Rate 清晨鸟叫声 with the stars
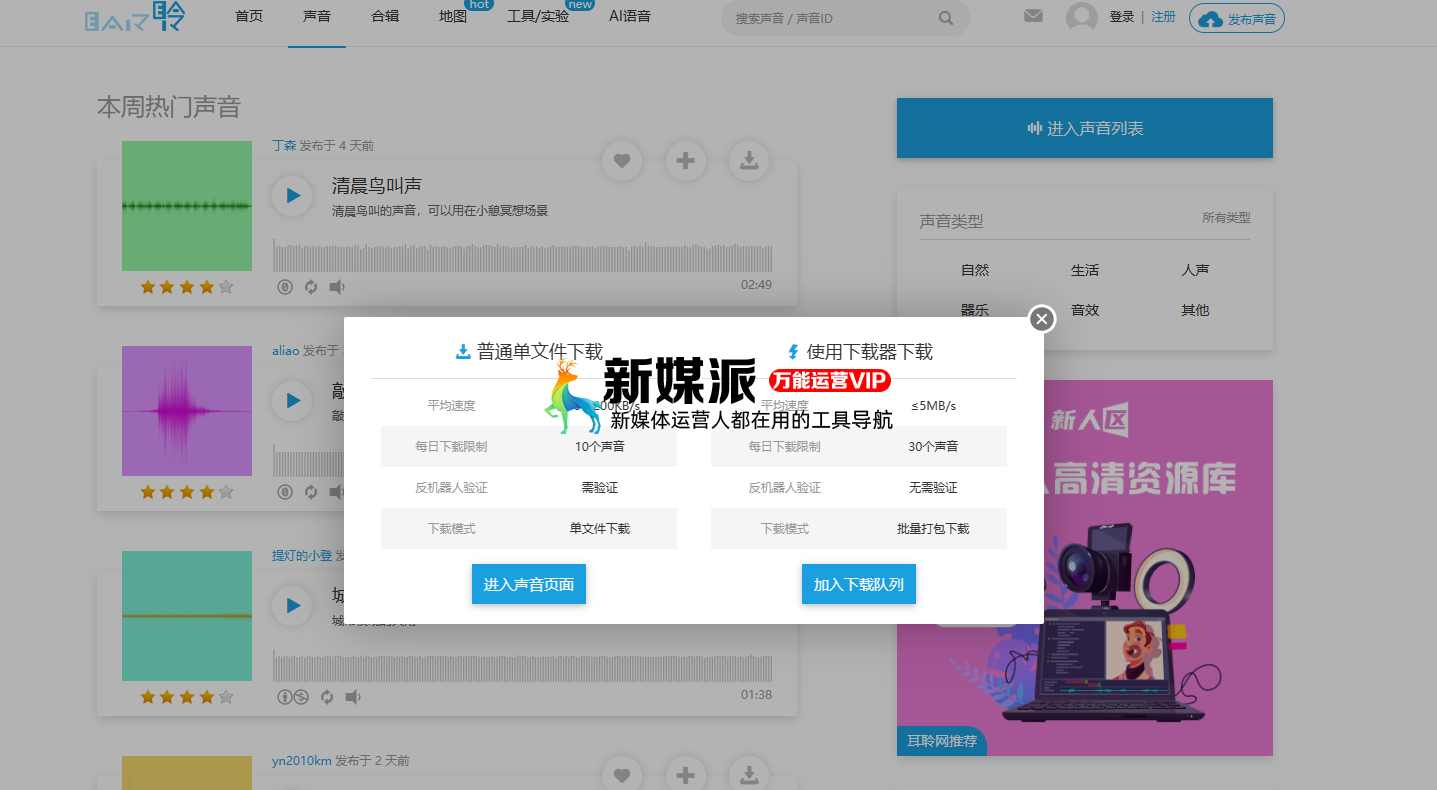 tap(187, 287)
